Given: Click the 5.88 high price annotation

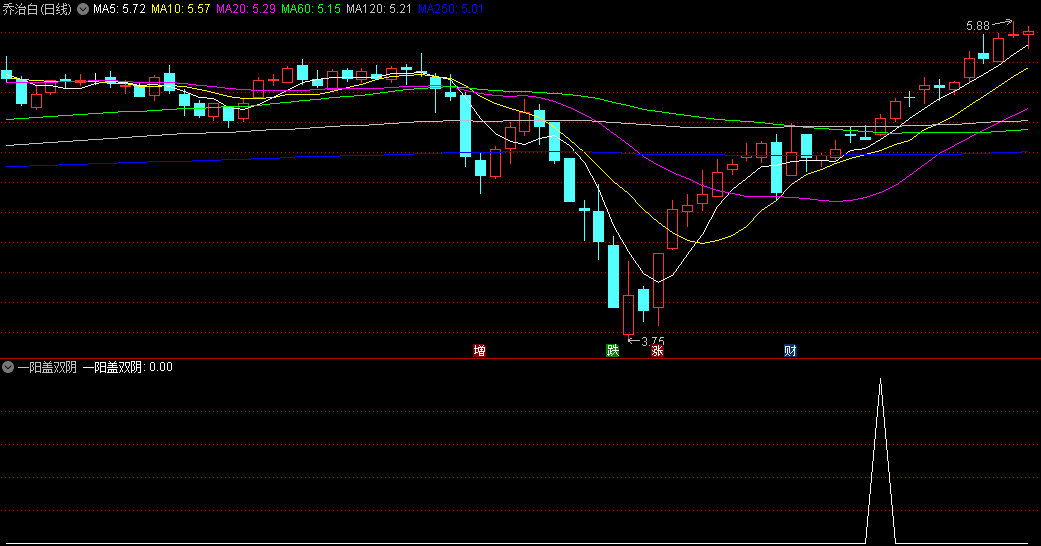Looking at the screenshot, I should [978, 26].
